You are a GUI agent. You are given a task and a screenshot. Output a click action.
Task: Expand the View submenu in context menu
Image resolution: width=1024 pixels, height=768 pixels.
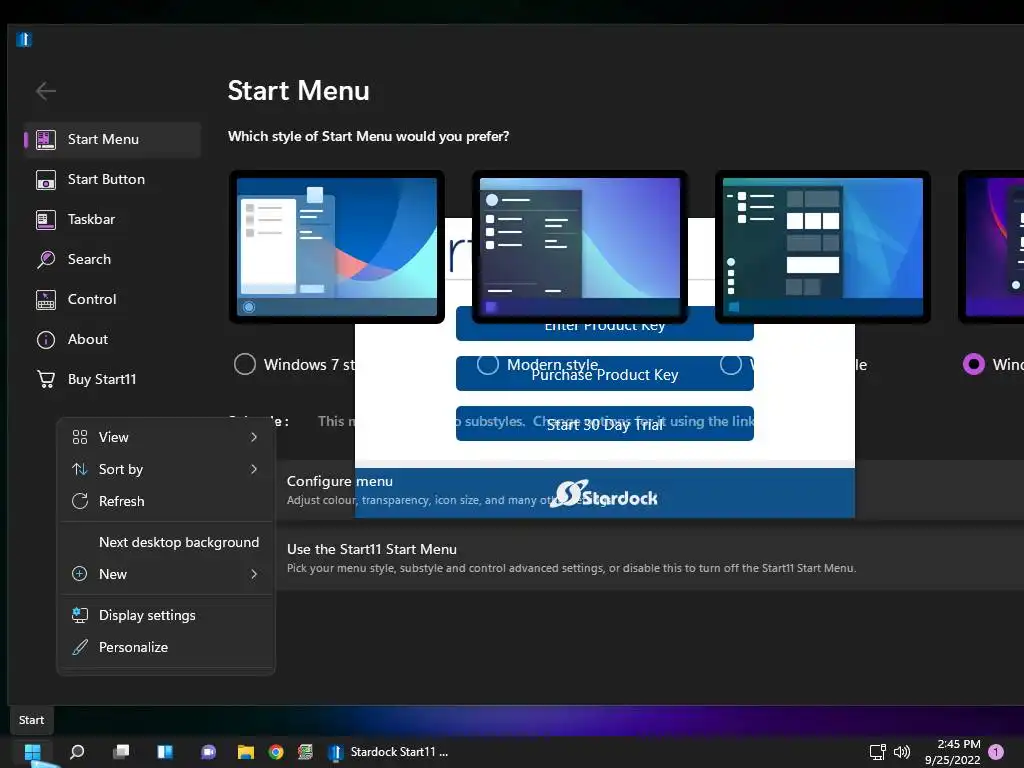pyautogui.click(x=166, y=437)
